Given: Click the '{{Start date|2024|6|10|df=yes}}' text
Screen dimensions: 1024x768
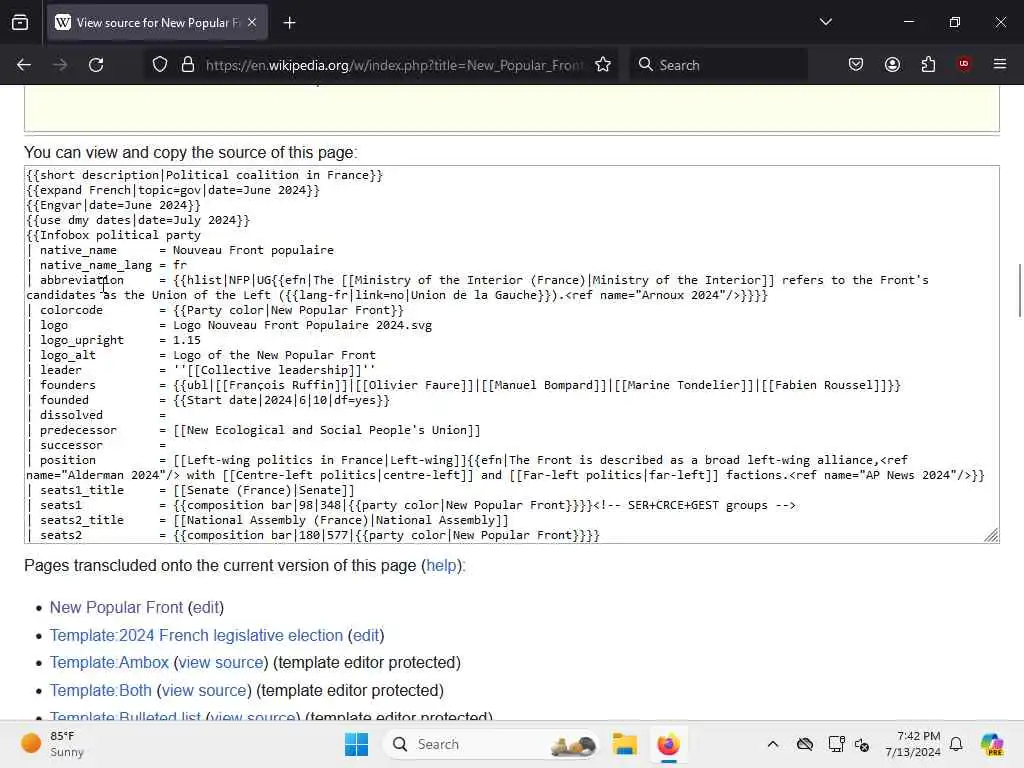Looking at the screenshot, I should pyautogui.click(x=281, y=400).
